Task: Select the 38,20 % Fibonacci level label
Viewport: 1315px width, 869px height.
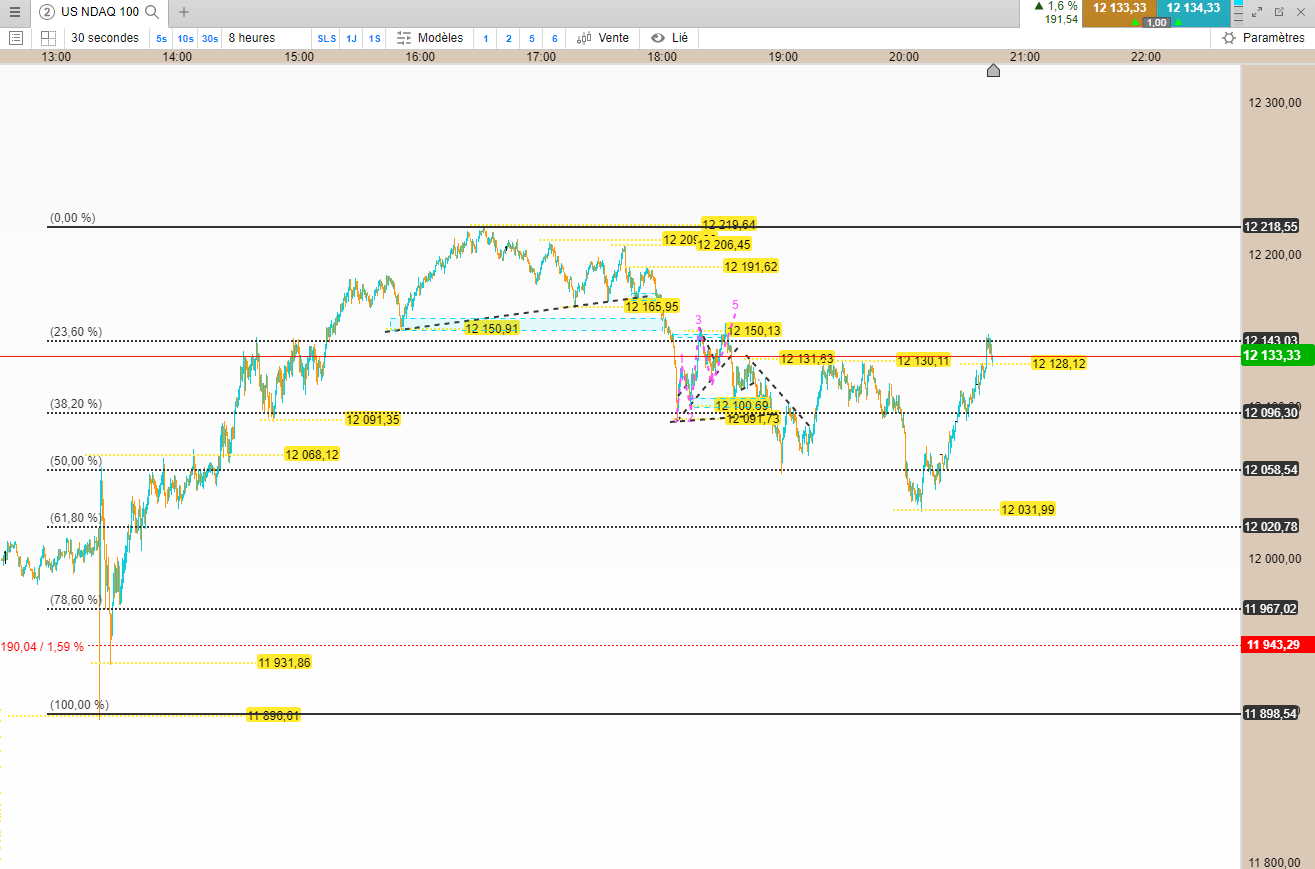Action: [76, 404]
